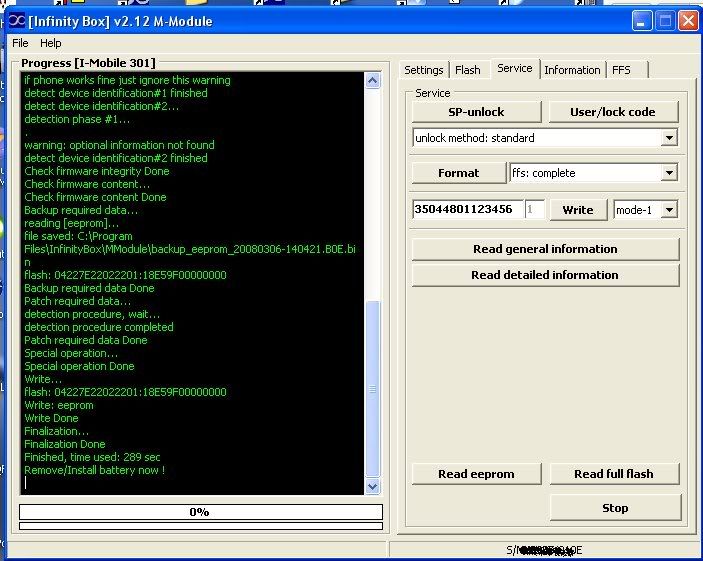Expand the mode-1 dropdown
This screenshot has height=561, width=703.
669,210
